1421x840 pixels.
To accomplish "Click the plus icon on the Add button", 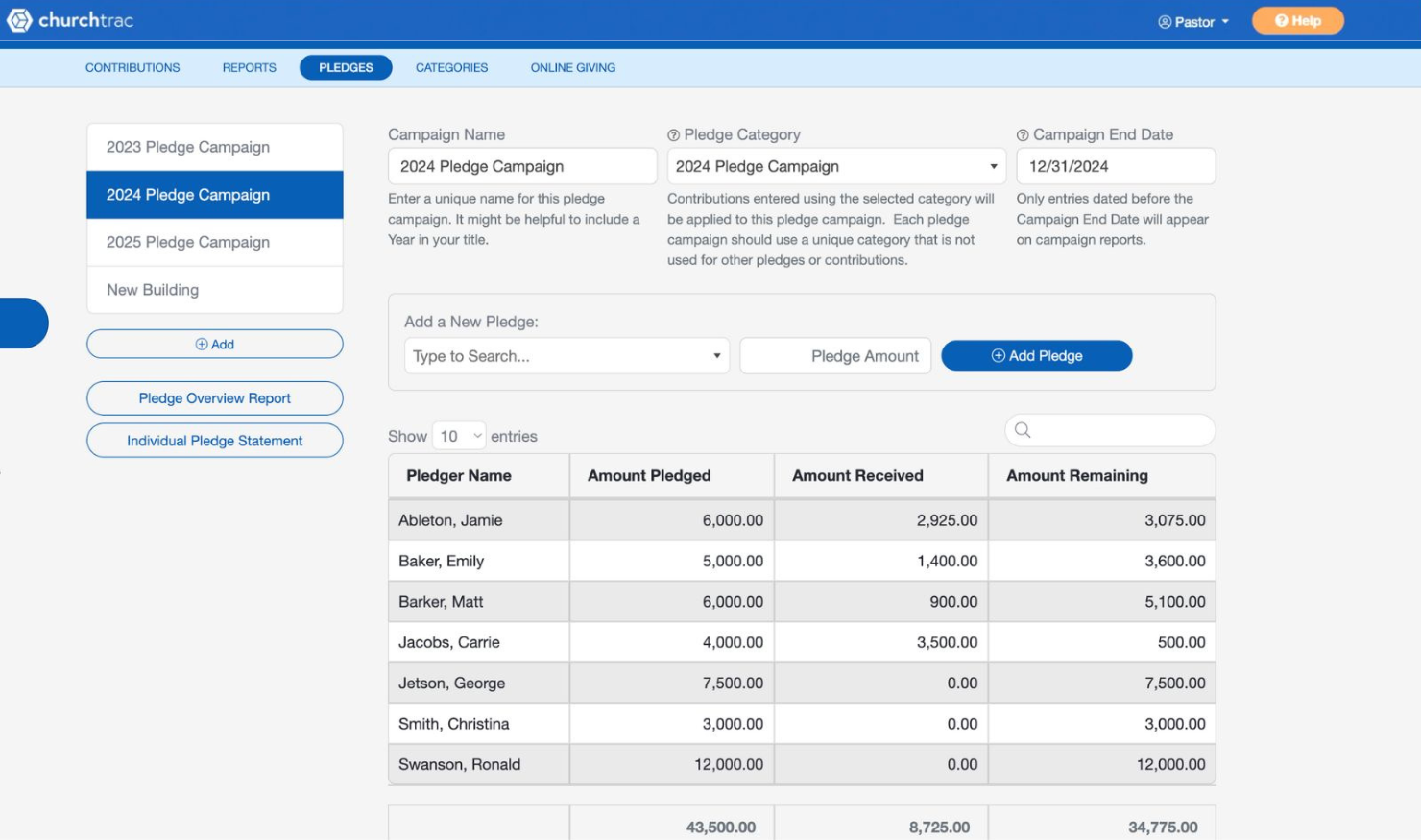I will [x=202, y=344].
